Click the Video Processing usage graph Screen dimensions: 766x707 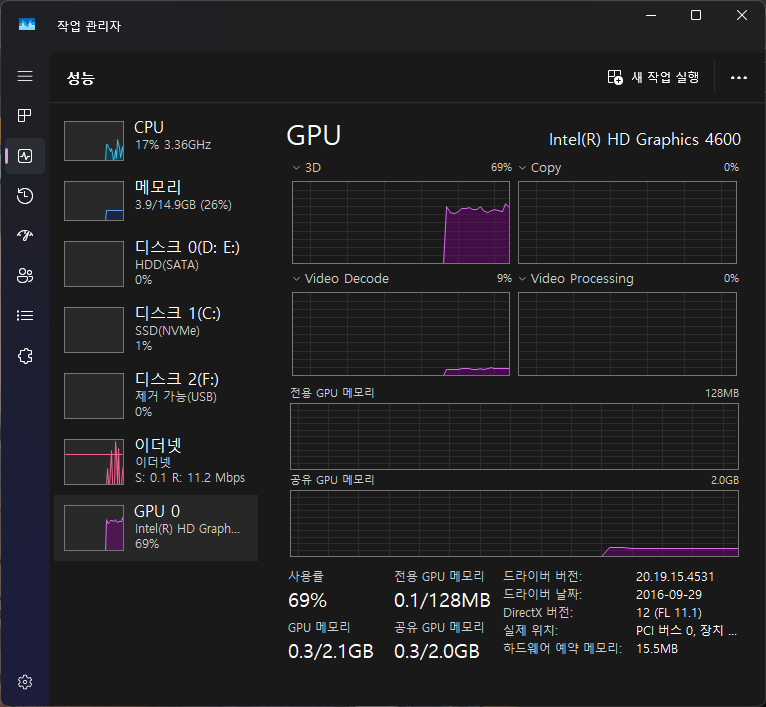point(627,334)
